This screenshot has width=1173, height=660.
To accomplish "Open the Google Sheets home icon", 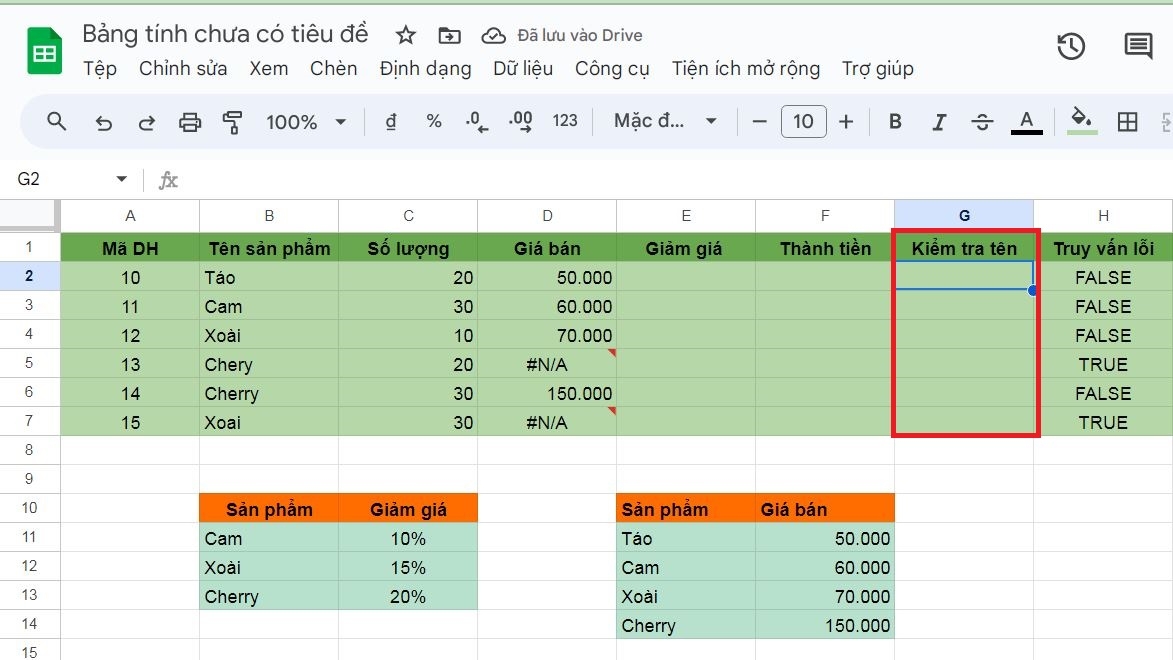I will click(44, 51).
